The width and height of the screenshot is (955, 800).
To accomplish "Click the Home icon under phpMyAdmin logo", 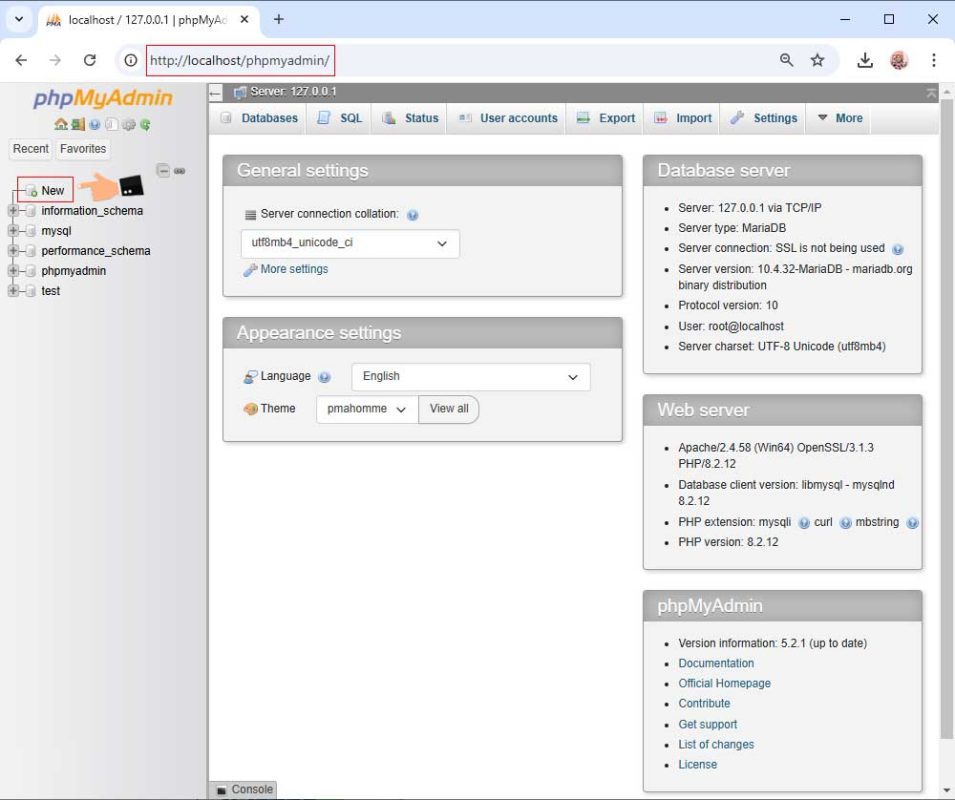I will (x=61, y=125).
